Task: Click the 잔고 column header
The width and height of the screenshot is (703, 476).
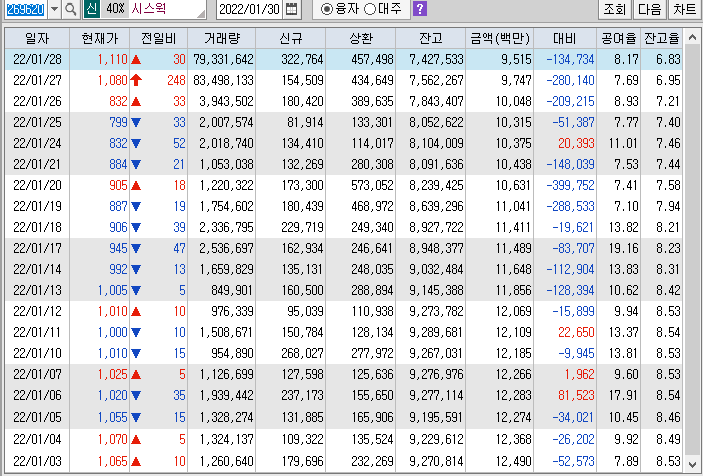Action: (430, 39)
